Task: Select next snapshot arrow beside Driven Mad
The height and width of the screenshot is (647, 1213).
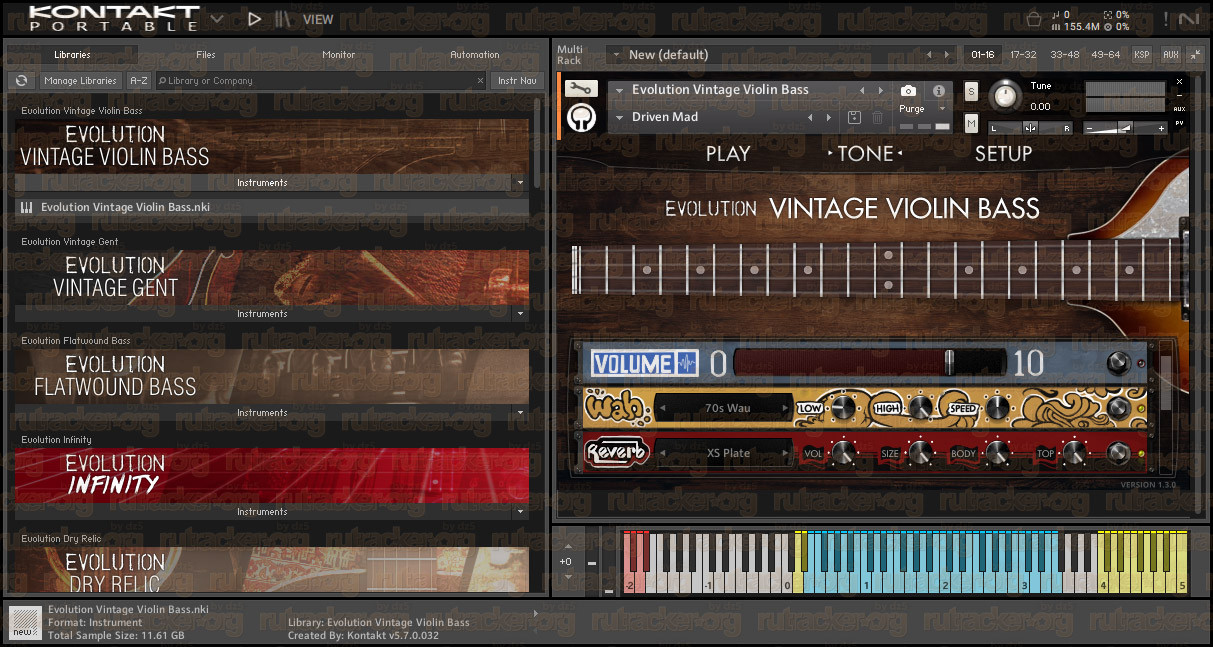Action: tap(829, 118)
